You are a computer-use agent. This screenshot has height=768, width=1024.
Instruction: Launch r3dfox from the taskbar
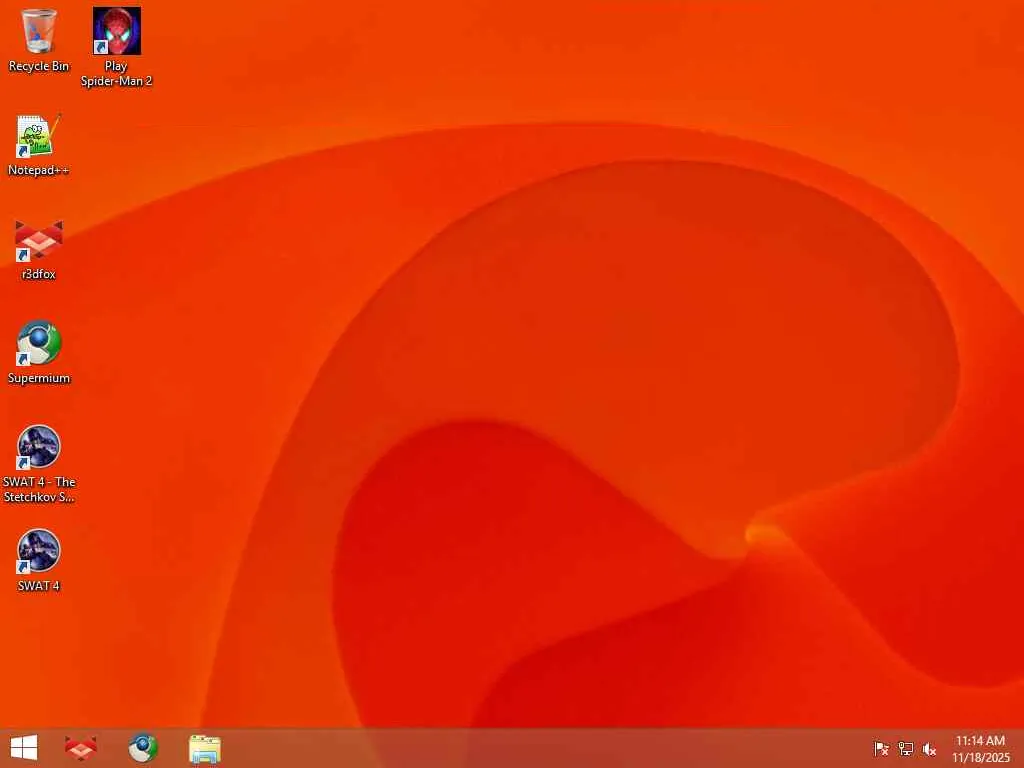click(x=81, y=748)
